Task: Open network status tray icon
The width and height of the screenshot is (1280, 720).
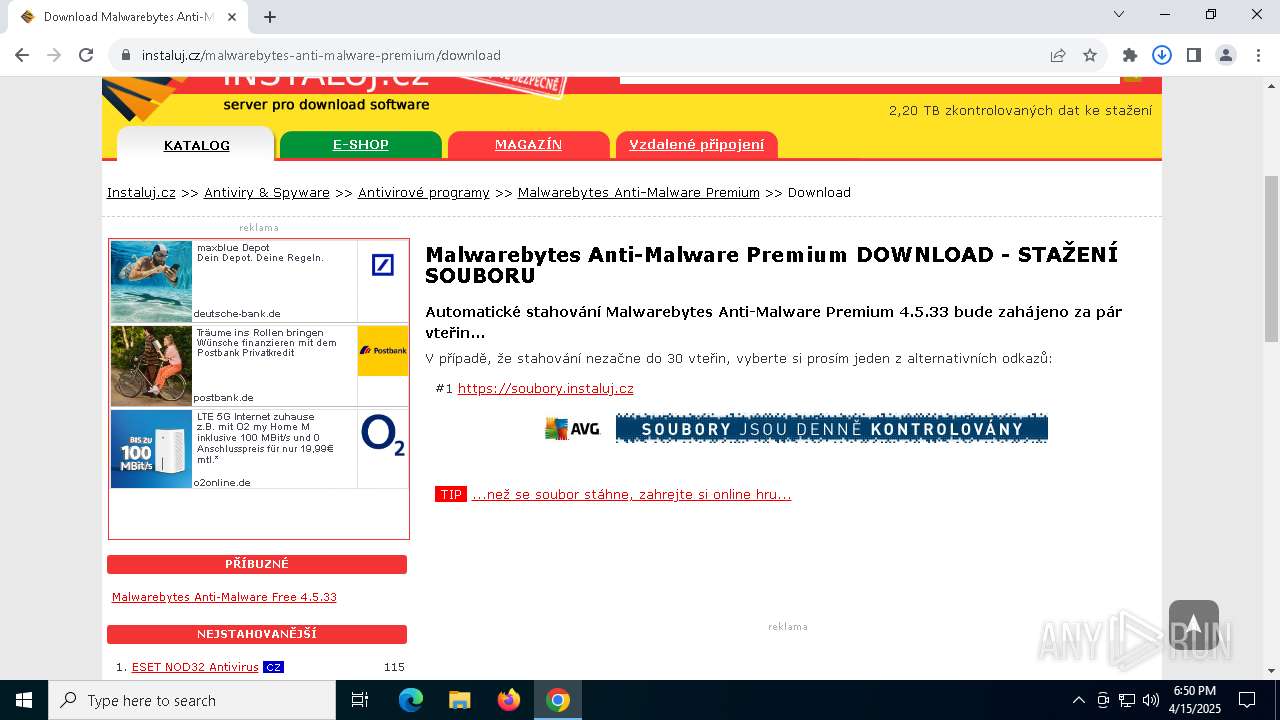Action: [x=1127, y=700]
